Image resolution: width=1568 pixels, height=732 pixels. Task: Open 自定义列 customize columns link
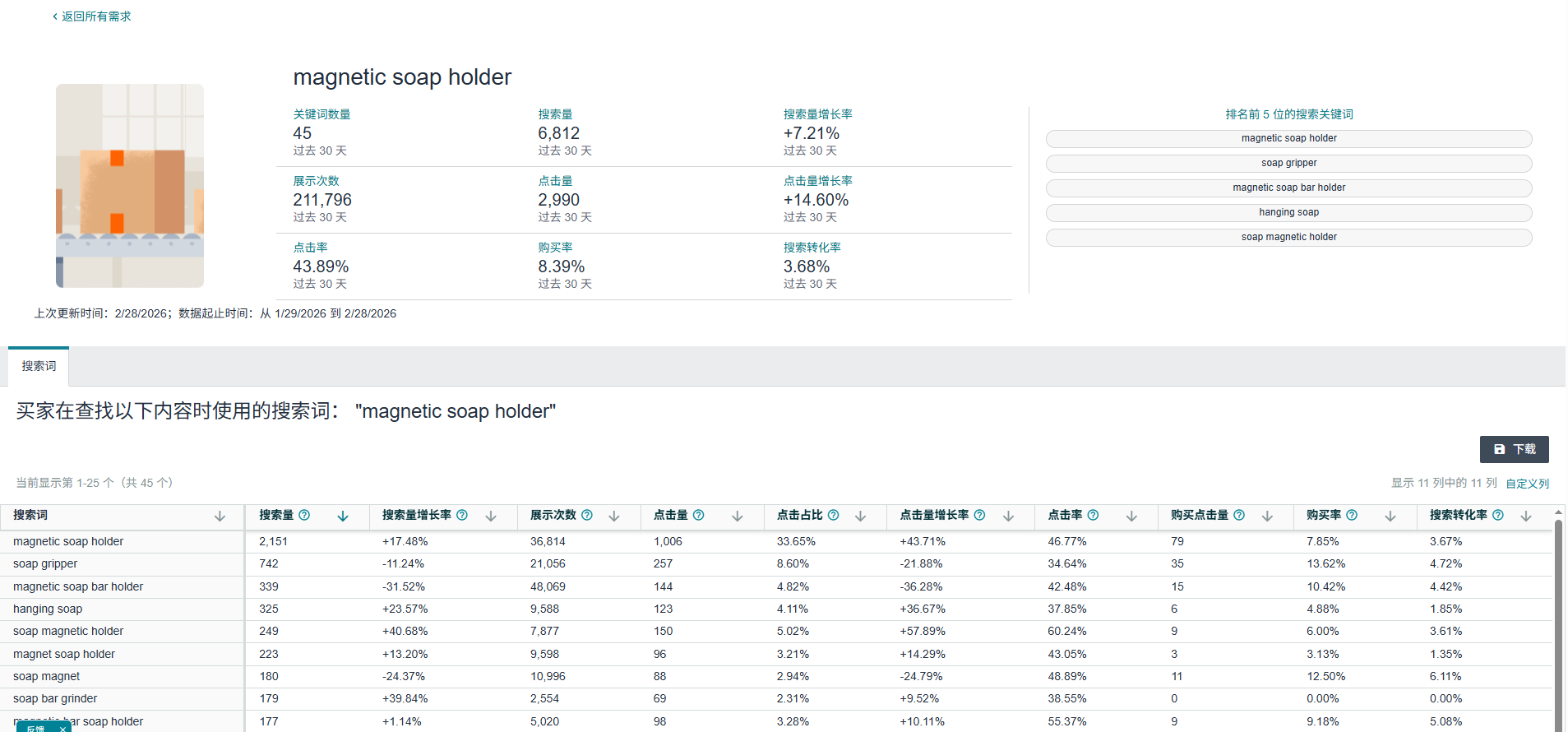[1527, 484]
